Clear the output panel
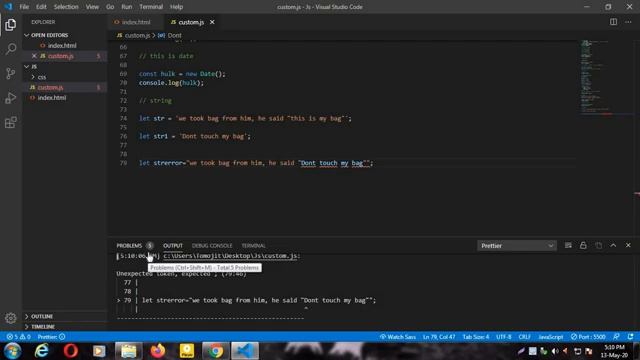The width and height of the screenshot is (640, 360). point(568,245)
